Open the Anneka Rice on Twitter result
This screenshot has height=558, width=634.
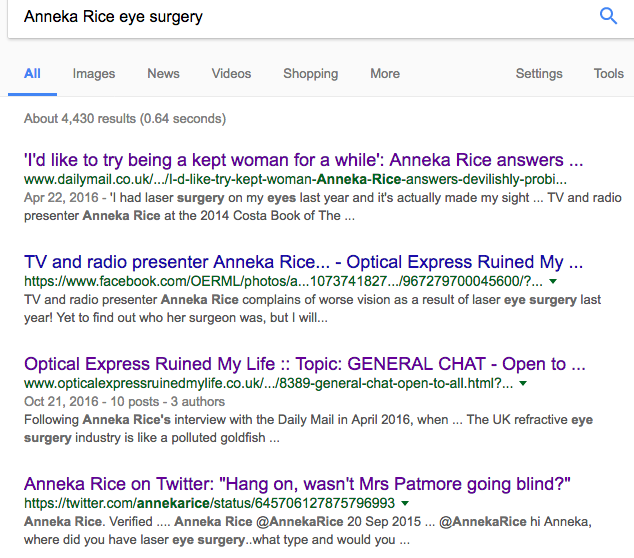coord(297,484)
